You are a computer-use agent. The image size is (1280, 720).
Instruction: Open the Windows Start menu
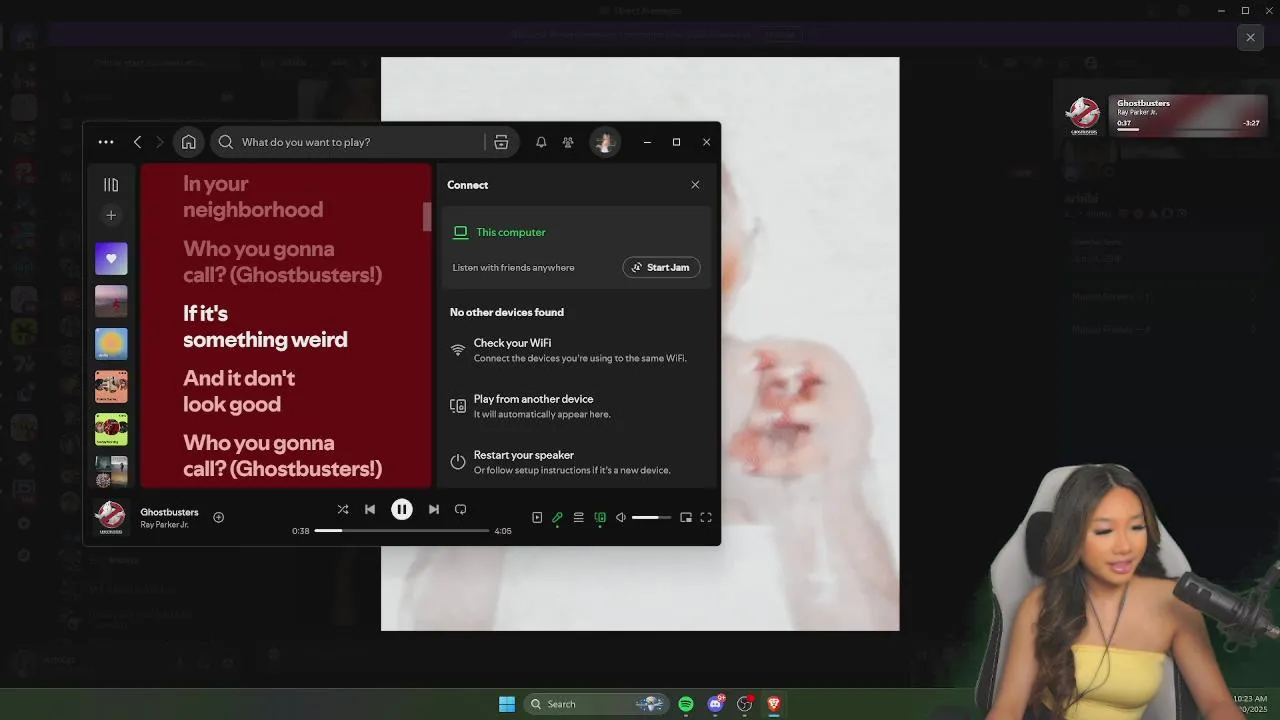[507, 704]
